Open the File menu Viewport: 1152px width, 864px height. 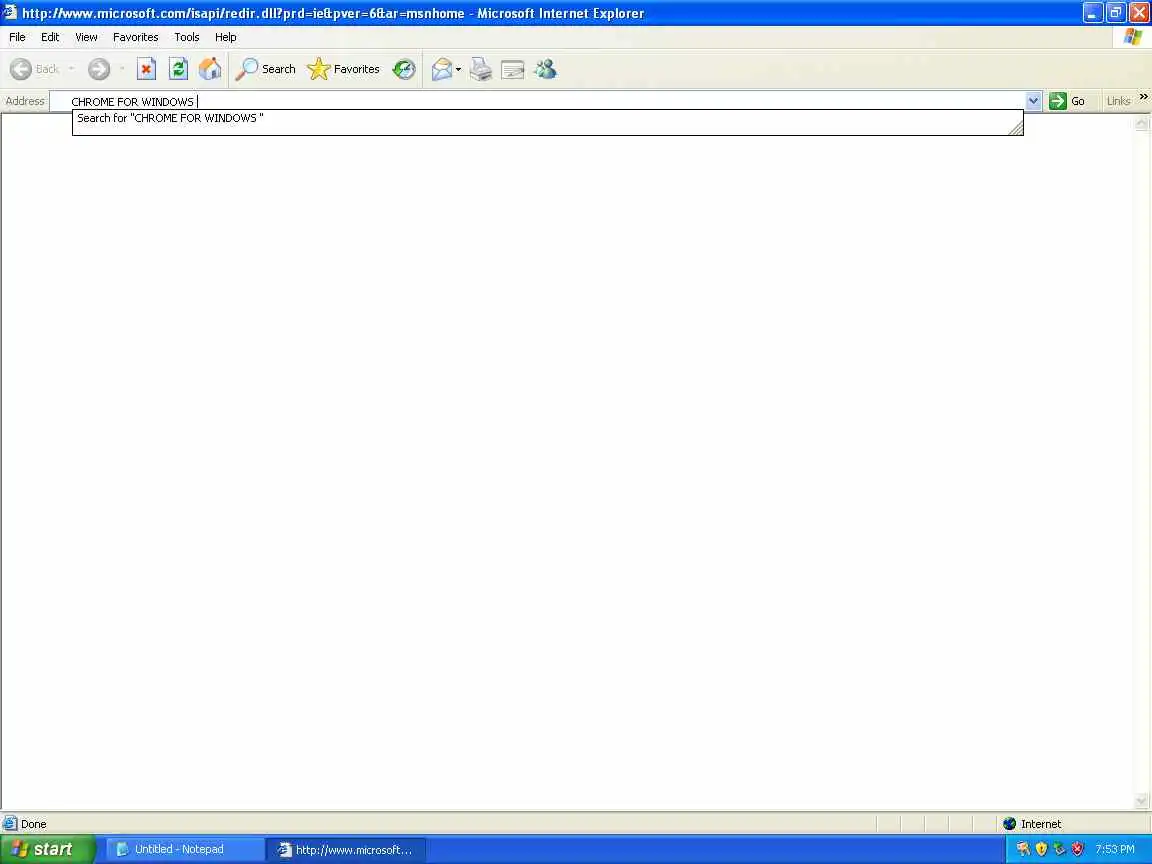[17, 37]
